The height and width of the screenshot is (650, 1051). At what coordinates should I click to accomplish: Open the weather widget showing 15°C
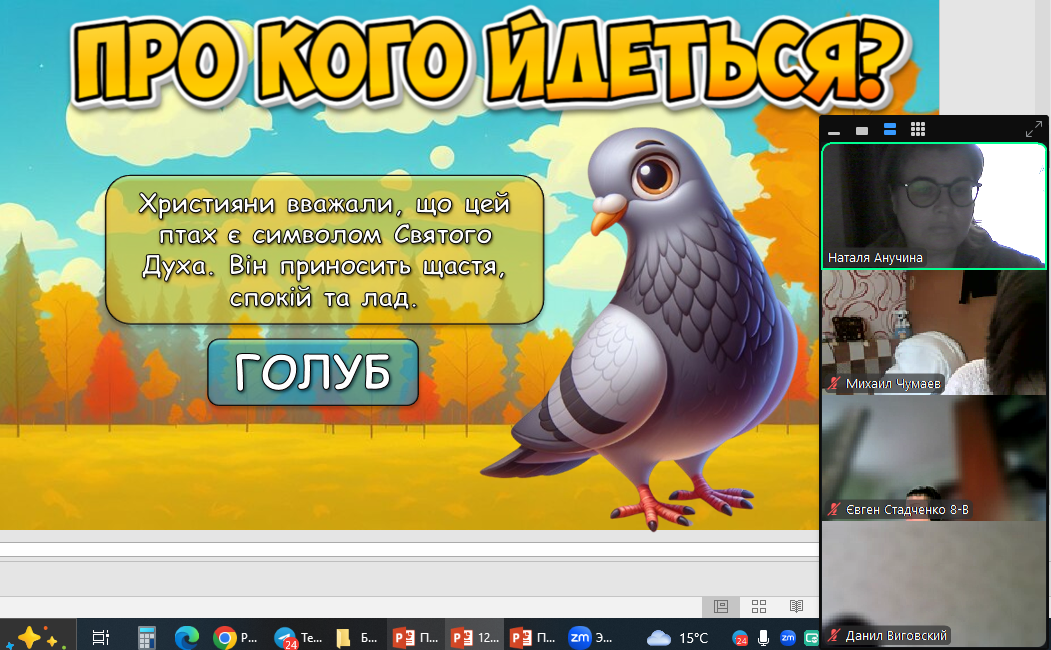(678, 637)
